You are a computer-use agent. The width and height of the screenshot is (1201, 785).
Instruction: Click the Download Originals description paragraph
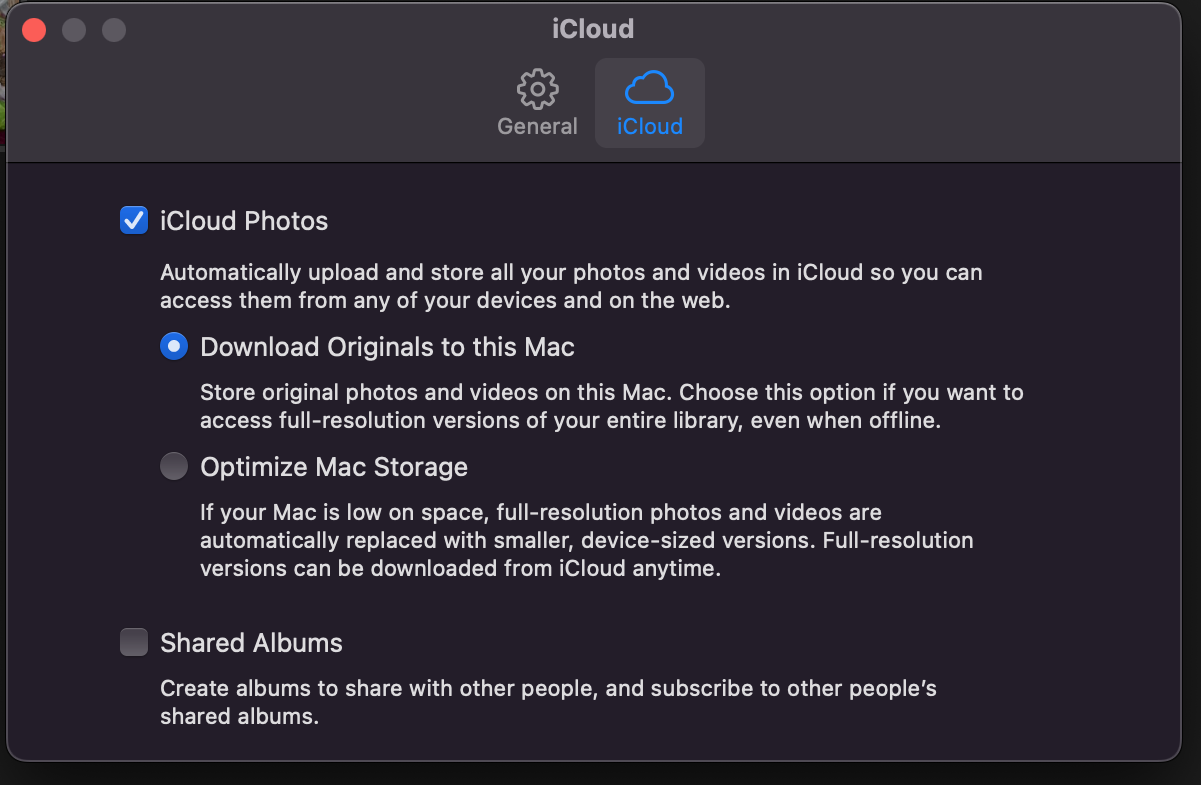click(x=611, y=406)
